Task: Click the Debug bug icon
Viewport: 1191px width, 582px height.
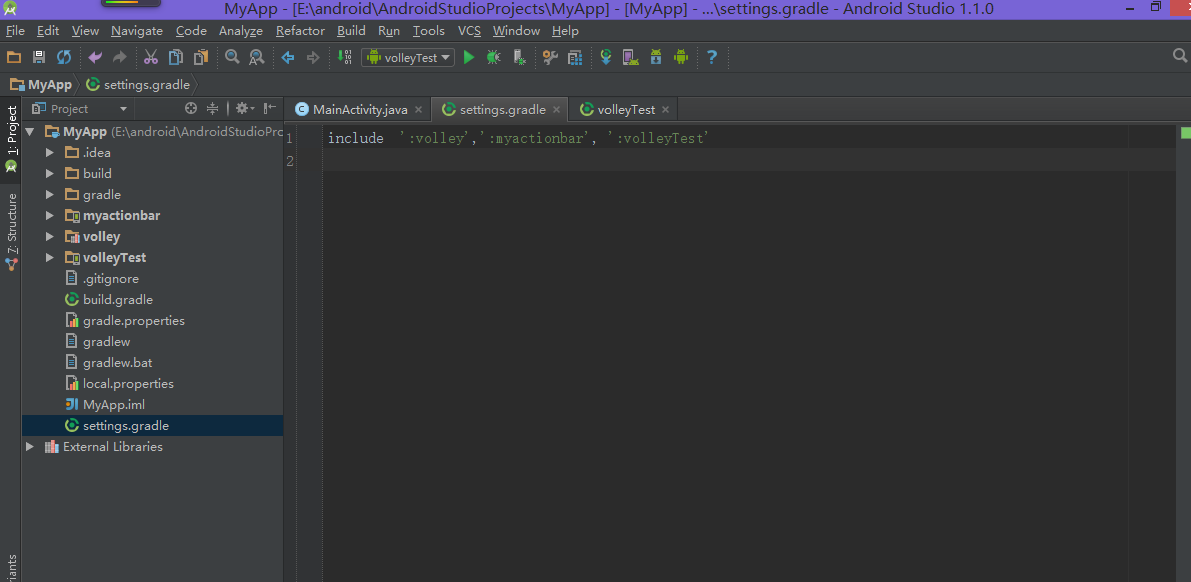Action: click(494, 57)
